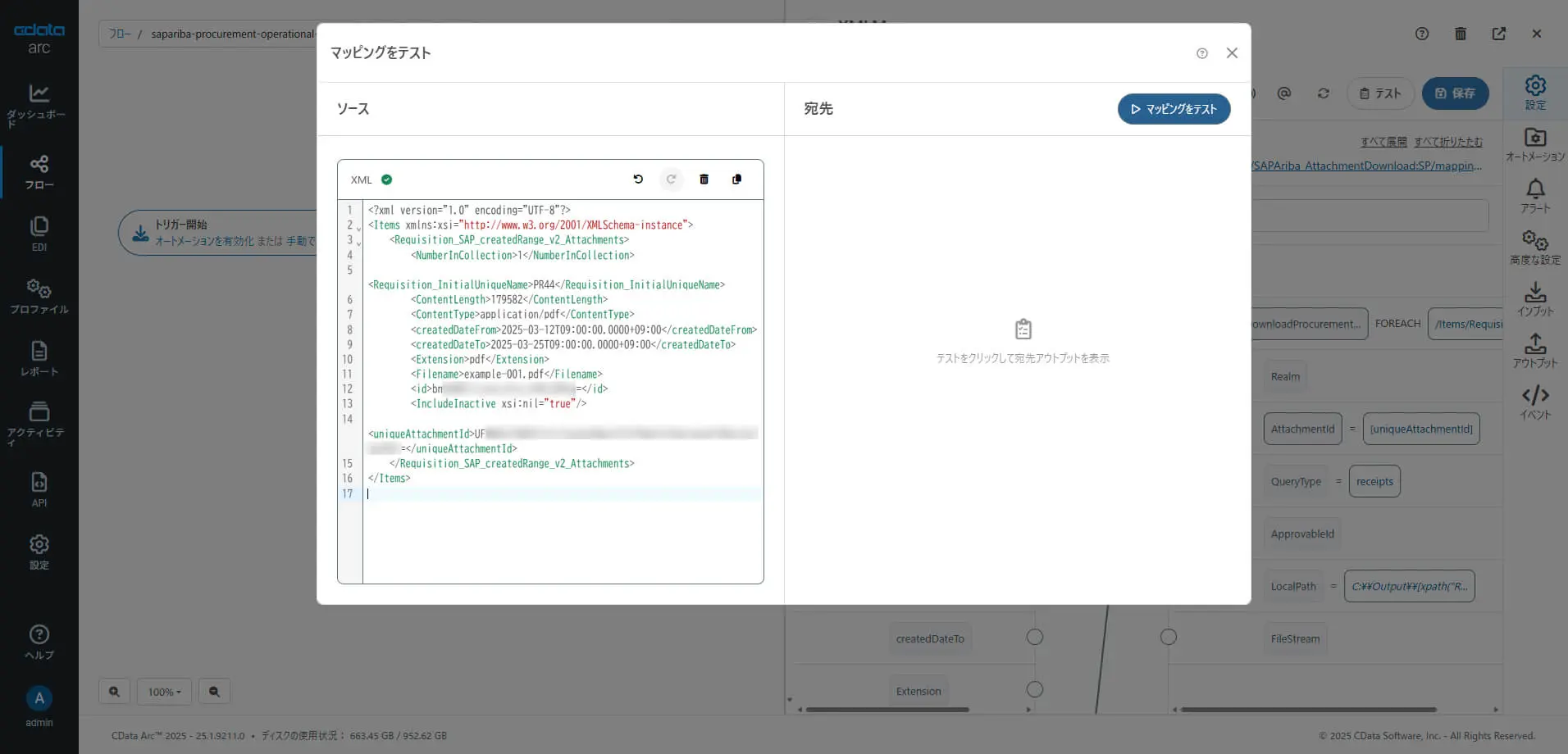The height and width of the screenshot is (754, 1568).
Task: Open the 100% zoom level dropdown
Action: click(164, 692)
